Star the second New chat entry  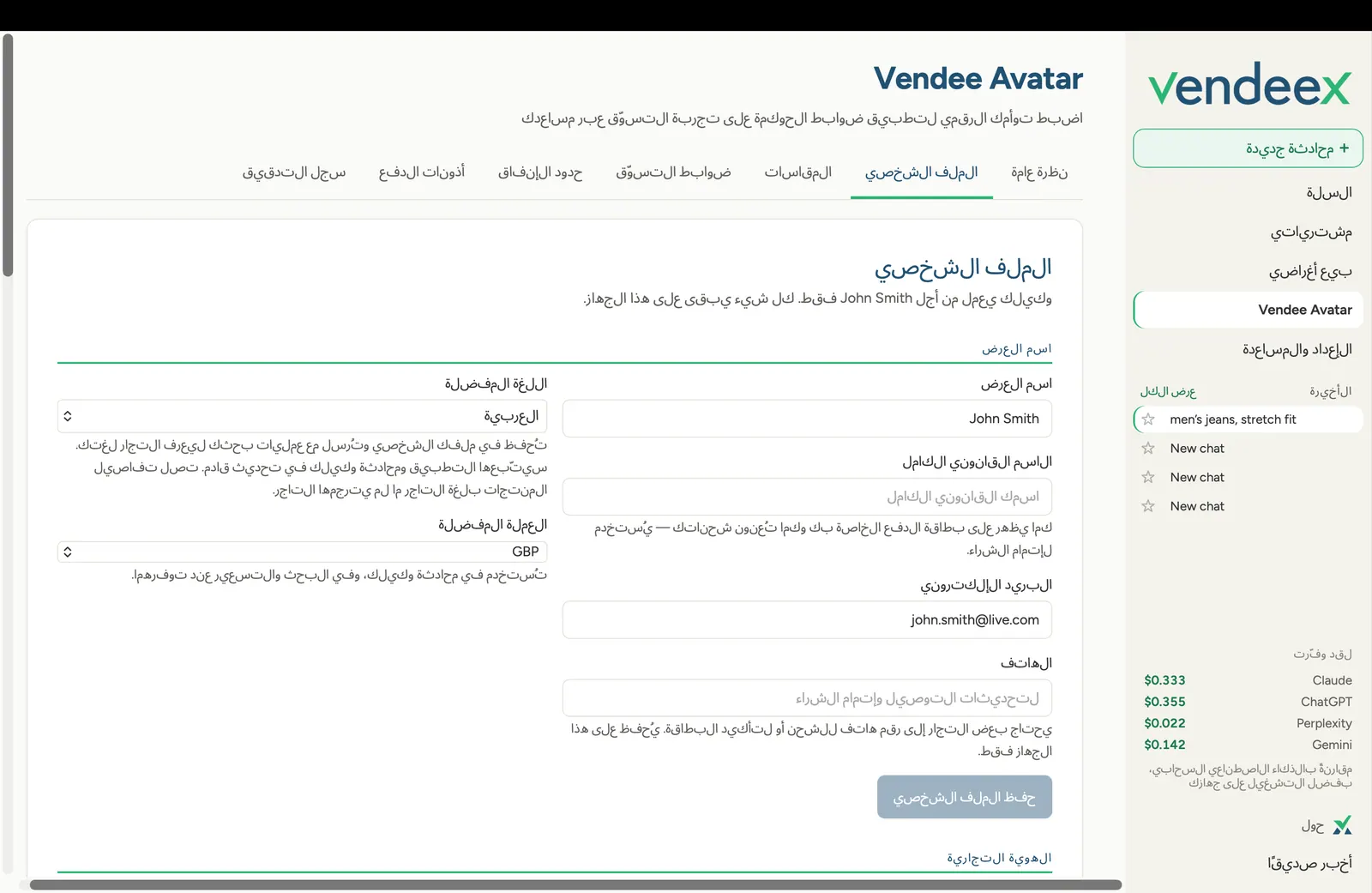click(x=1148, y=477)
